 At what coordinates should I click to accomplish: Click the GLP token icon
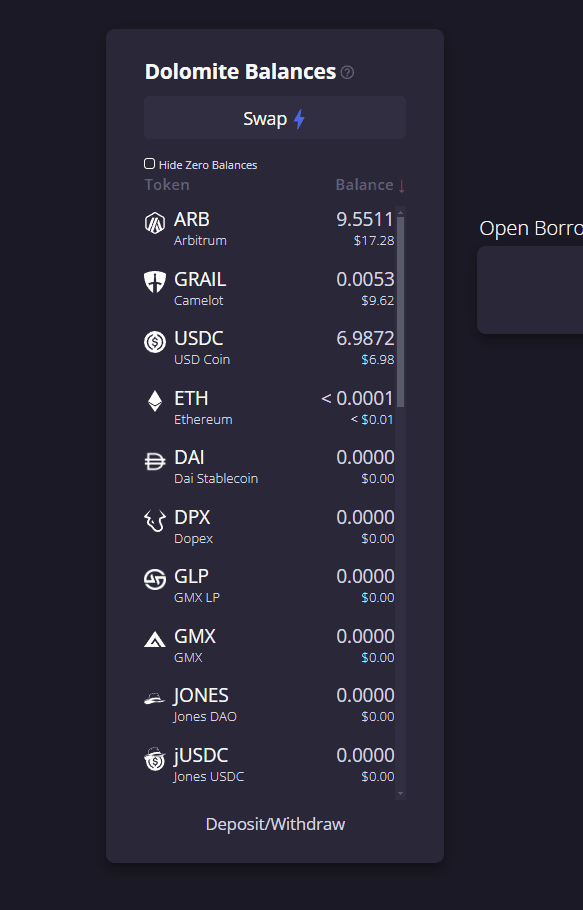154,580
